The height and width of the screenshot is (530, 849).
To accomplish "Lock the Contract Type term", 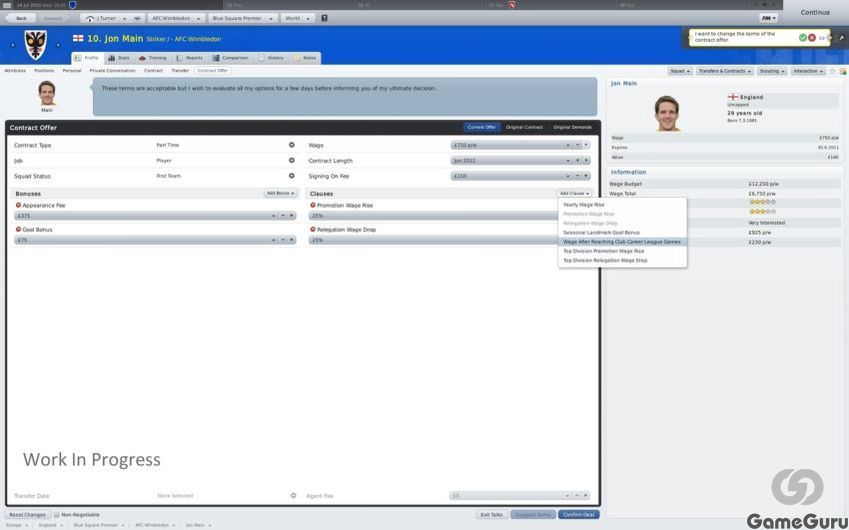I will (x=292, y=145).
